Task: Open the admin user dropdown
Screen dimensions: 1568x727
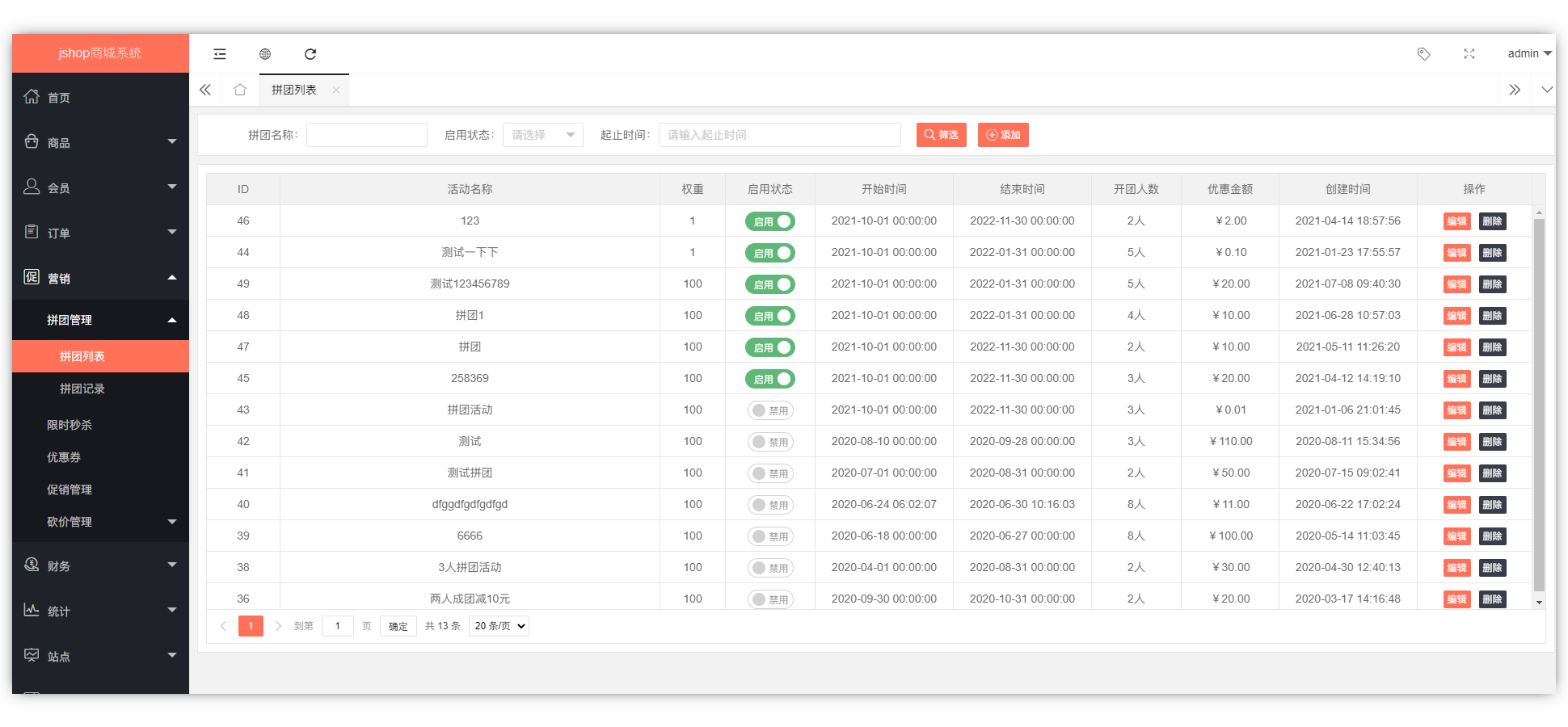Action: pyautogui.click(x=1529, y=54)
